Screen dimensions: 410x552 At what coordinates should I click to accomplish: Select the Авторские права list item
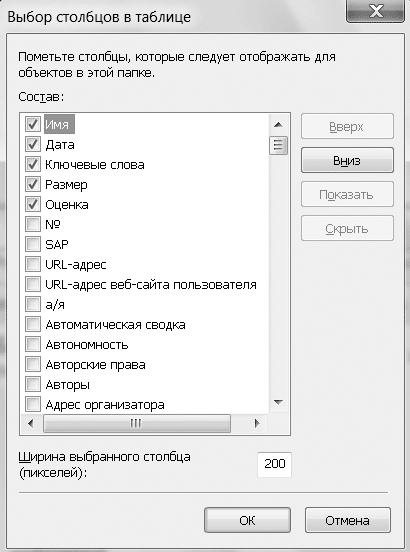click(x=95, y=365)
